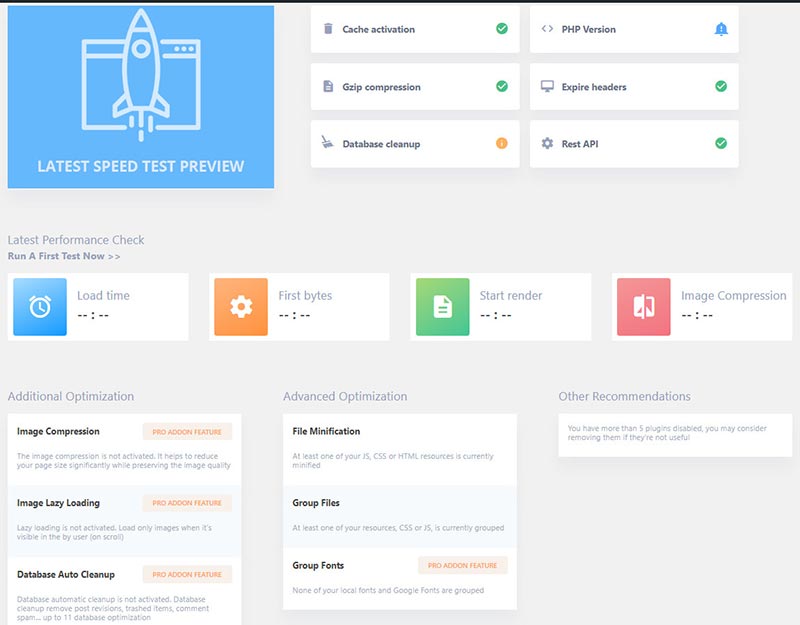Click the Database cleanup broom icon

pos(328,144)
